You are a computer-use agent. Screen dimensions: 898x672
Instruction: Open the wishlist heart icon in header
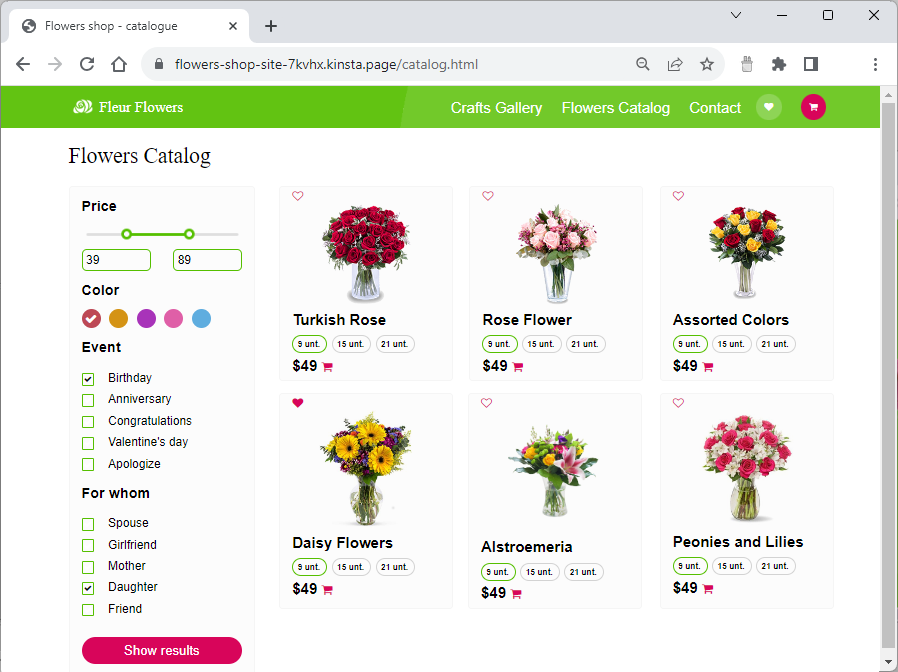click(768, 107)
